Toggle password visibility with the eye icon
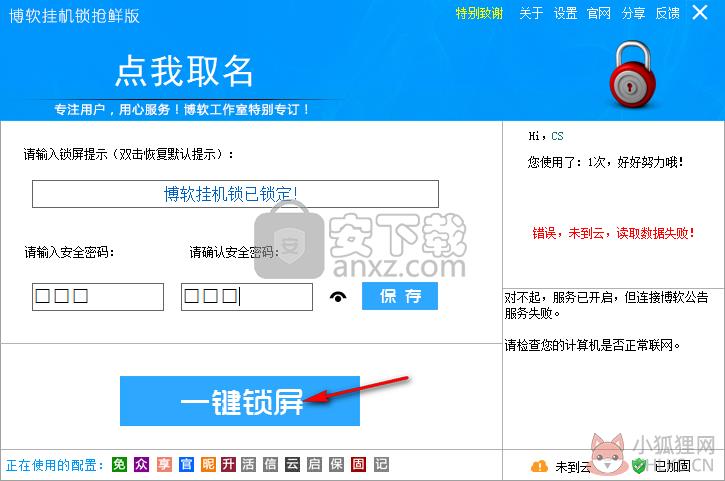 pos(338,297)
